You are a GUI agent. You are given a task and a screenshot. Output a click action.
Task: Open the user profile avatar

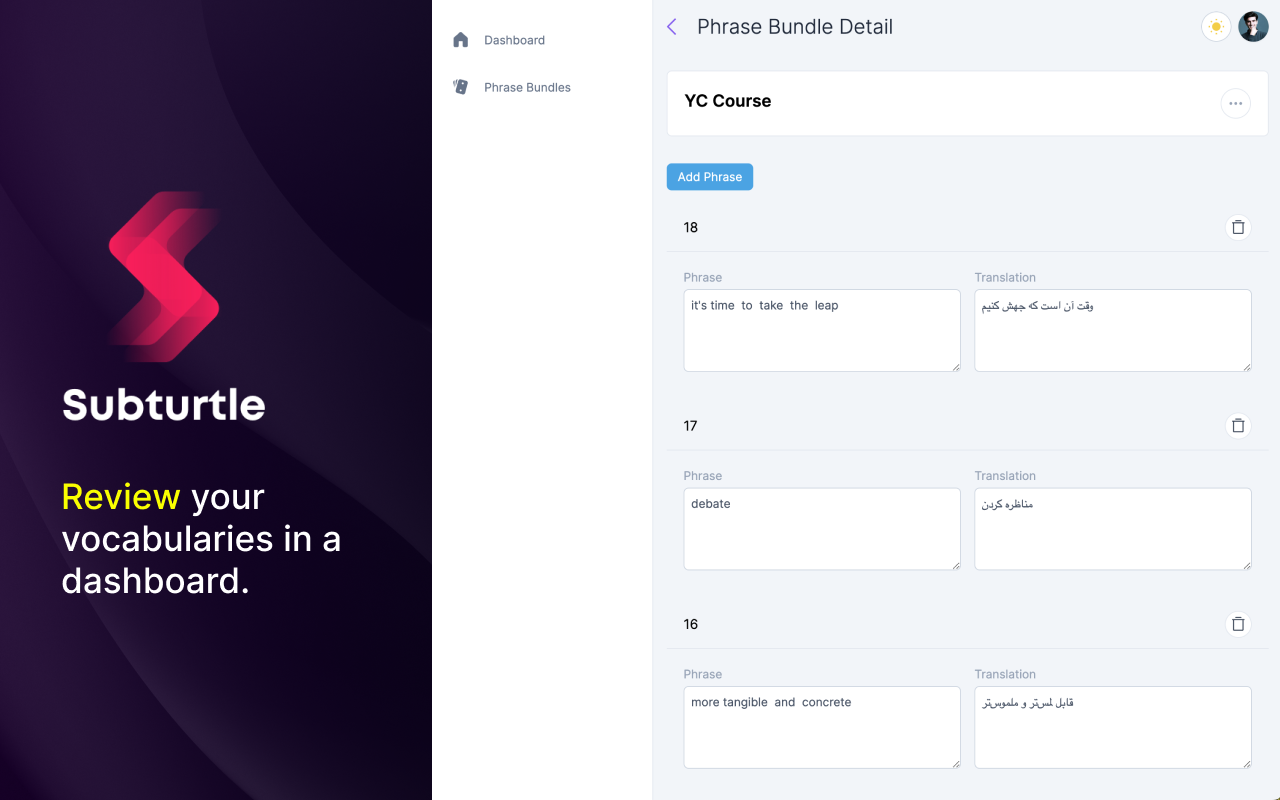point(1253,27)
